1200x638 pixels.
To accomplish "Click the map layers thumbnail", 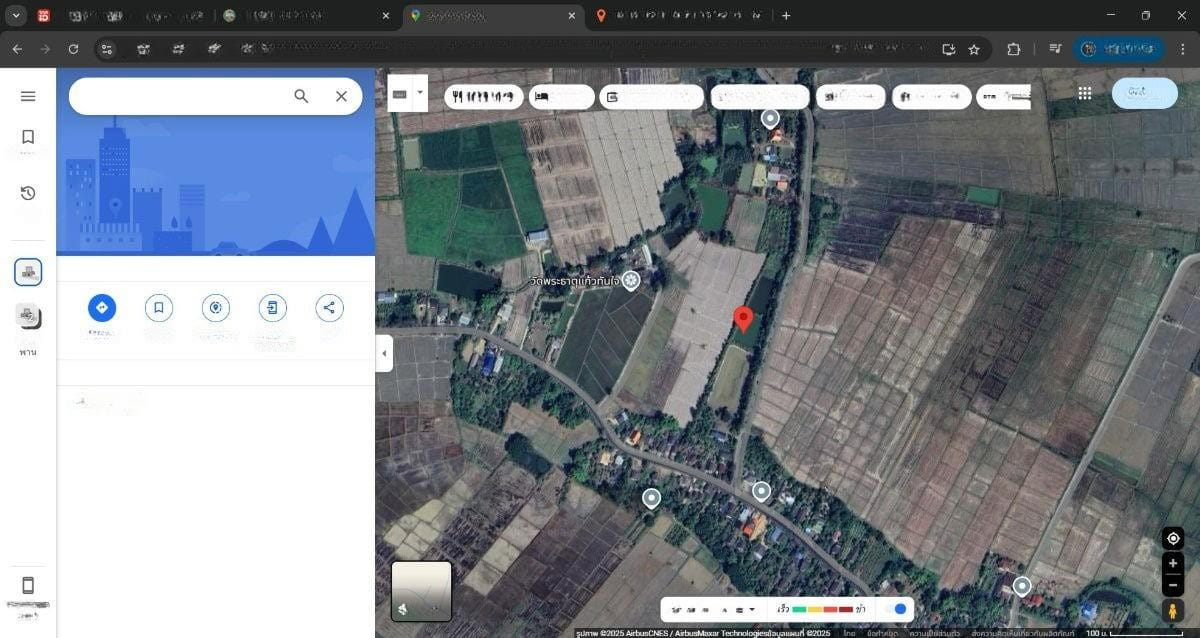I will point(421,591).
